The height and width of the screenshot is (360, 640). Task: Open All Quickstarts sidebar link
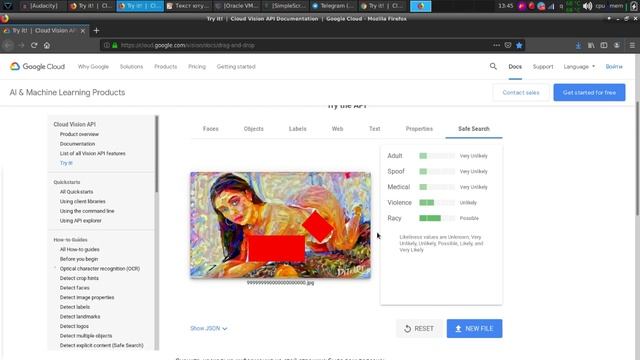tap(76, 192)
